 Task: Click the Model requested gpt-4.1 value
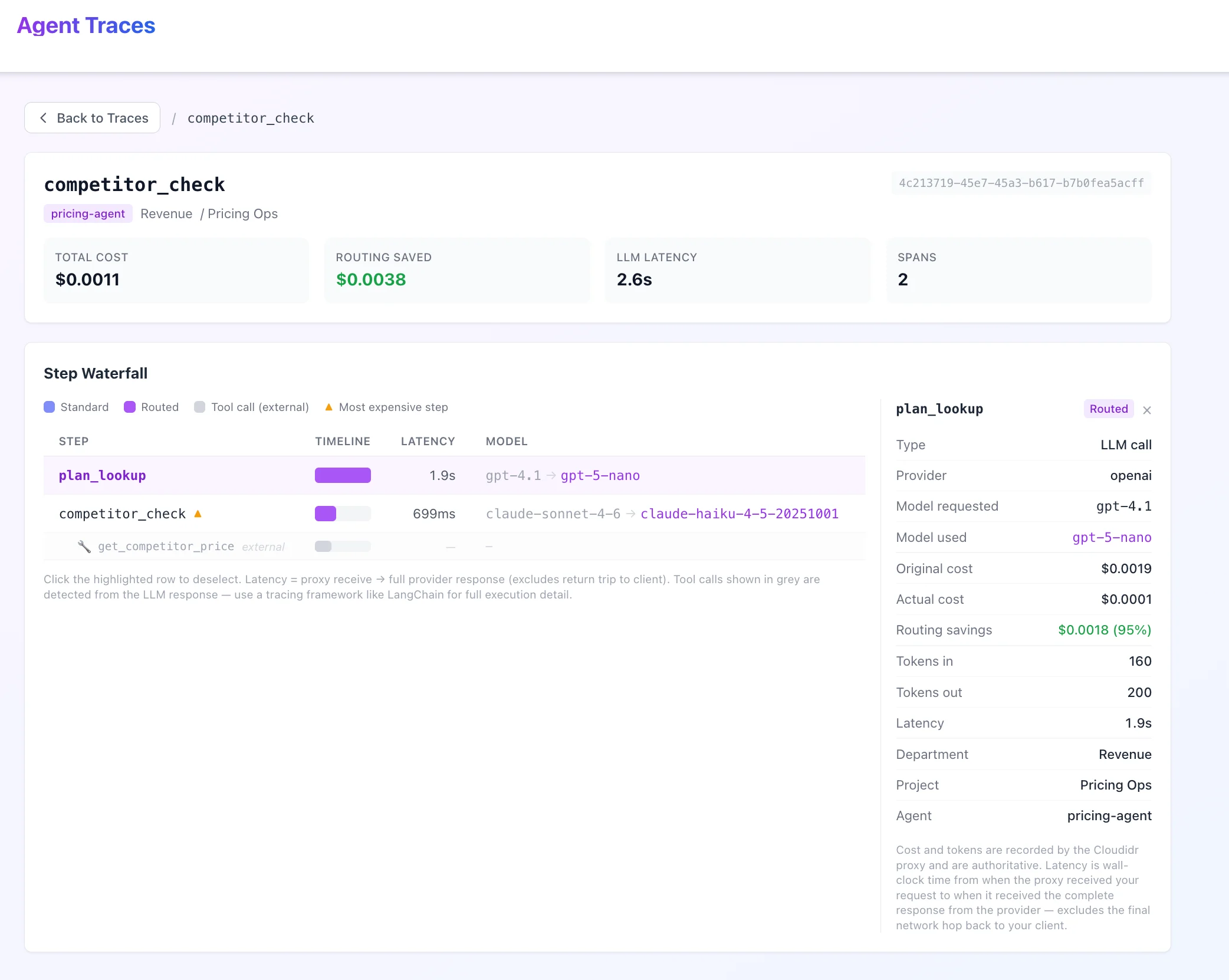click(1124, 506)
